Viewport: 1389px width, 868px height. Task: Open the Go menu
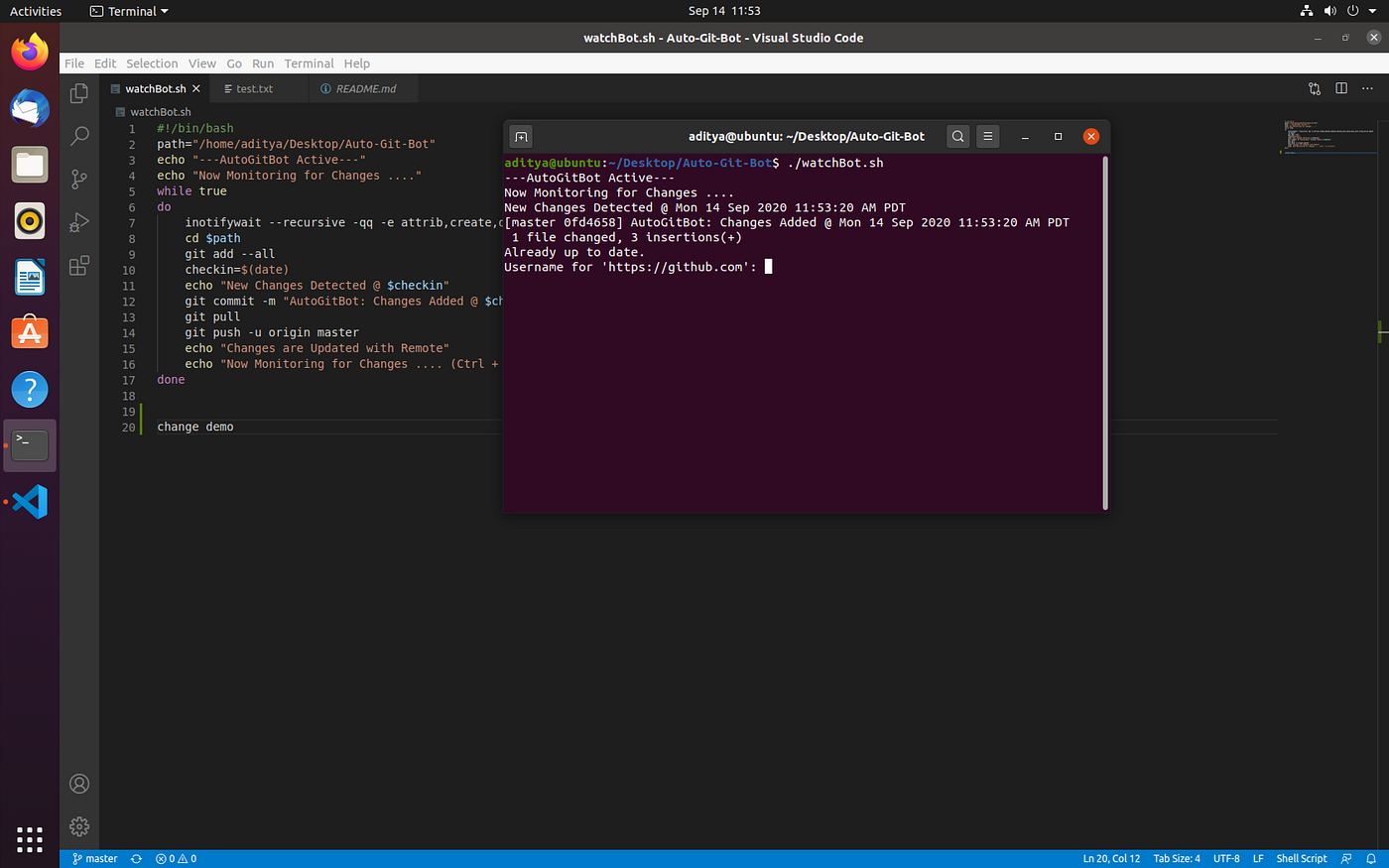234,63
